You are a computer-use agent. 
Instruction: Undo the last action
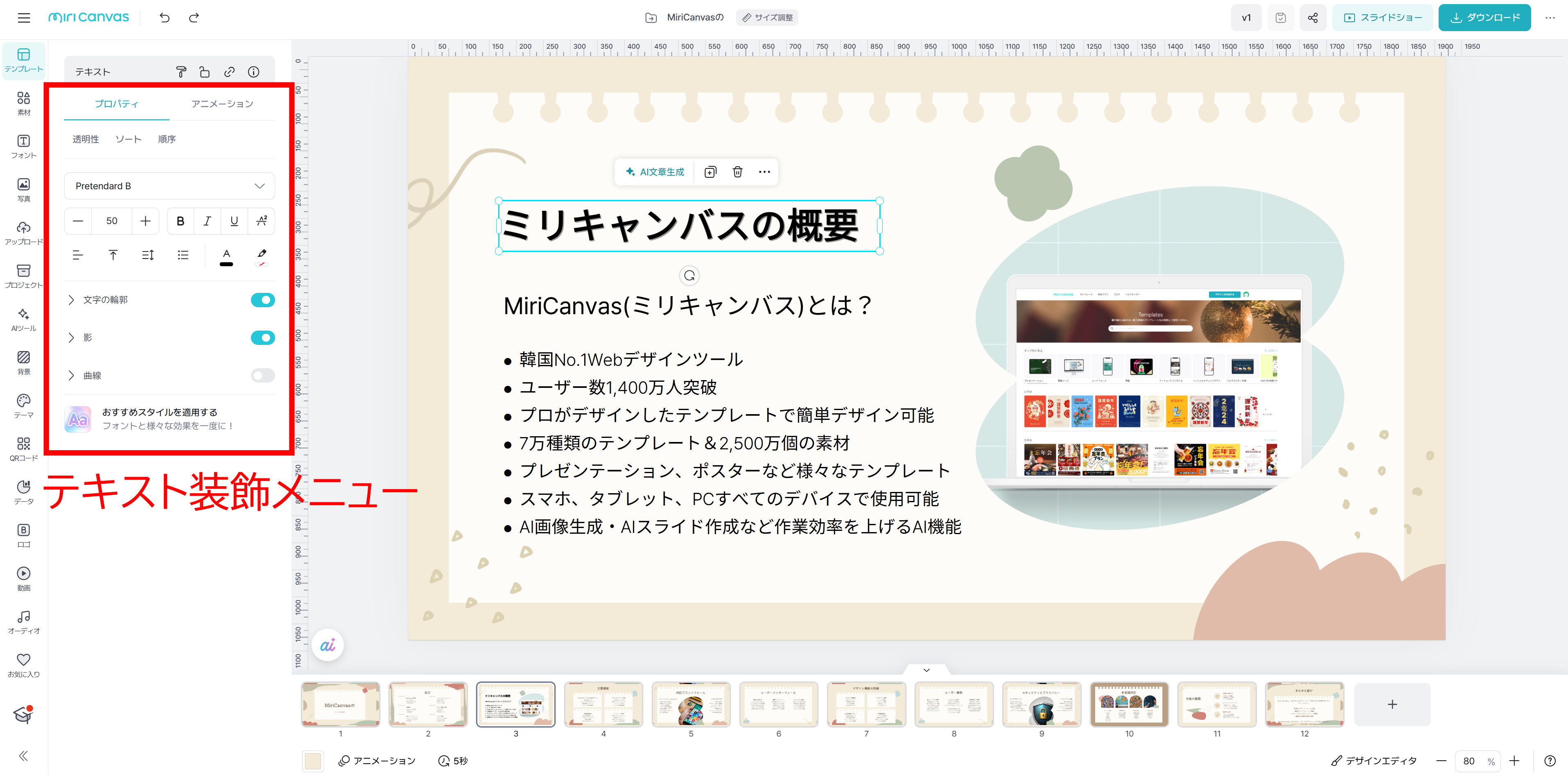point(164,18)
